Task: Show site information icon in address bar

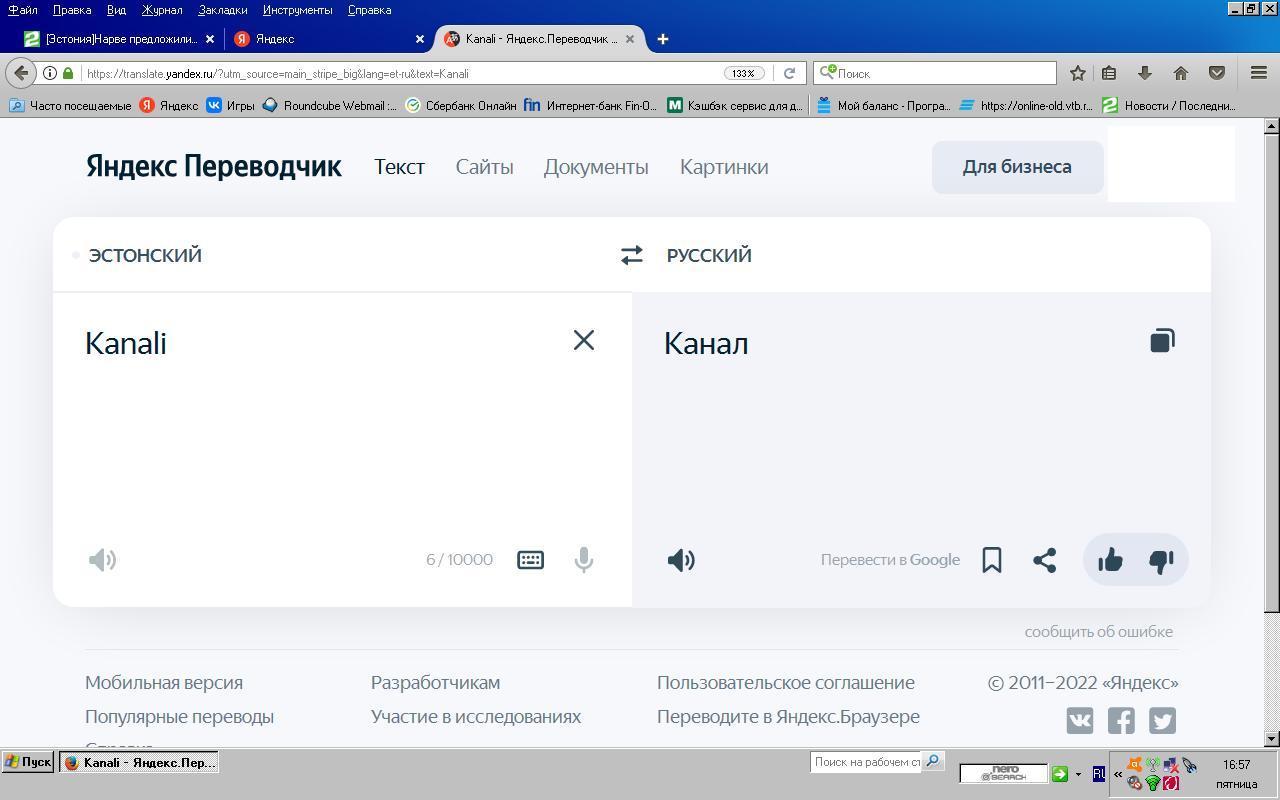Action: (x=49, y=73)
